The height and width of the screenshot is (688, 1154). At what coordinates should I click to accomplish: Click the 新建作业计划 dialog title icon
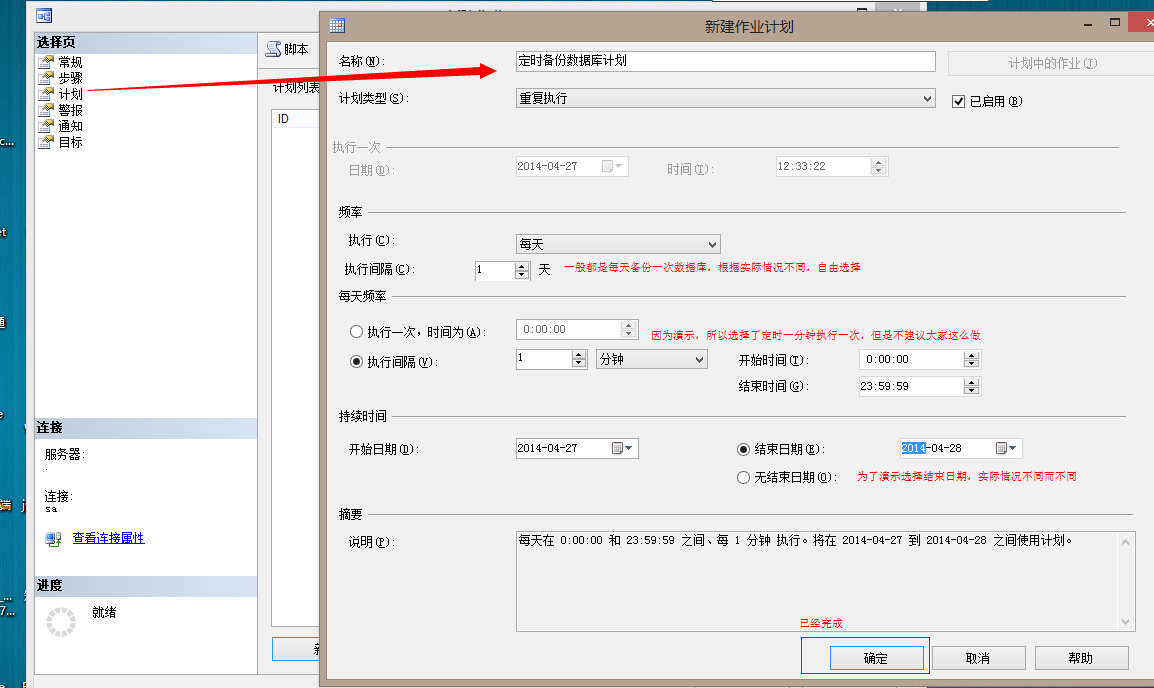337,26
